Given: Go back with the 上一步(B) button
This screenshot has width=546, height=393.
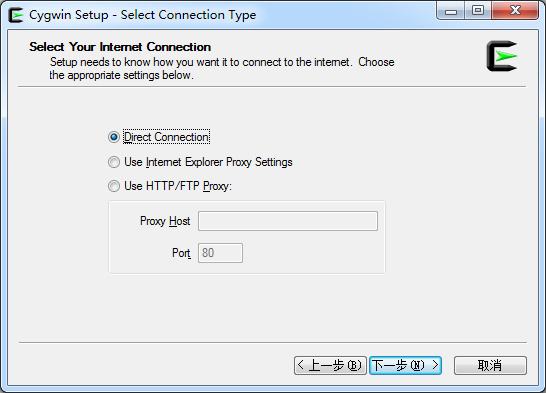Looking at the screenshot, I should [x=330, y=365].
